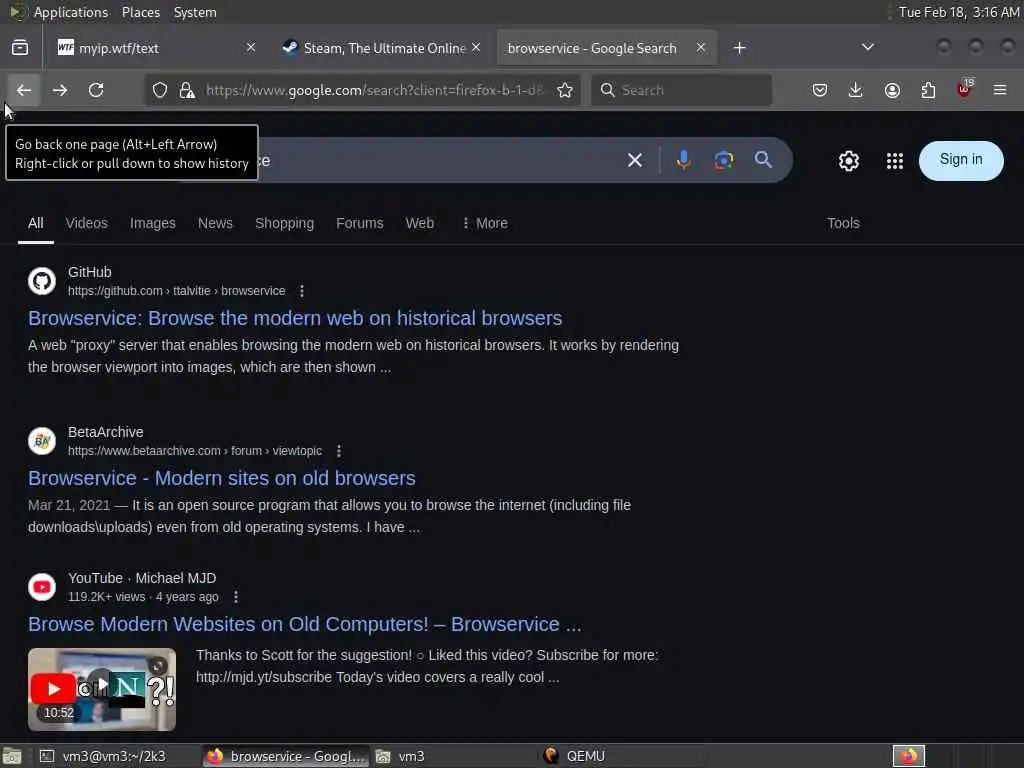Switch to the Steam tab
The width and height of the screenshot is (1024, 768).
tap(382, 48)
